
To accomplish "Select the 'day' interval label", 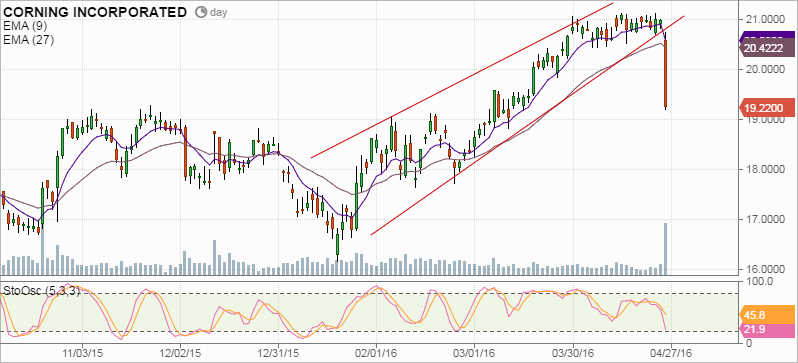I will (219, 12).
